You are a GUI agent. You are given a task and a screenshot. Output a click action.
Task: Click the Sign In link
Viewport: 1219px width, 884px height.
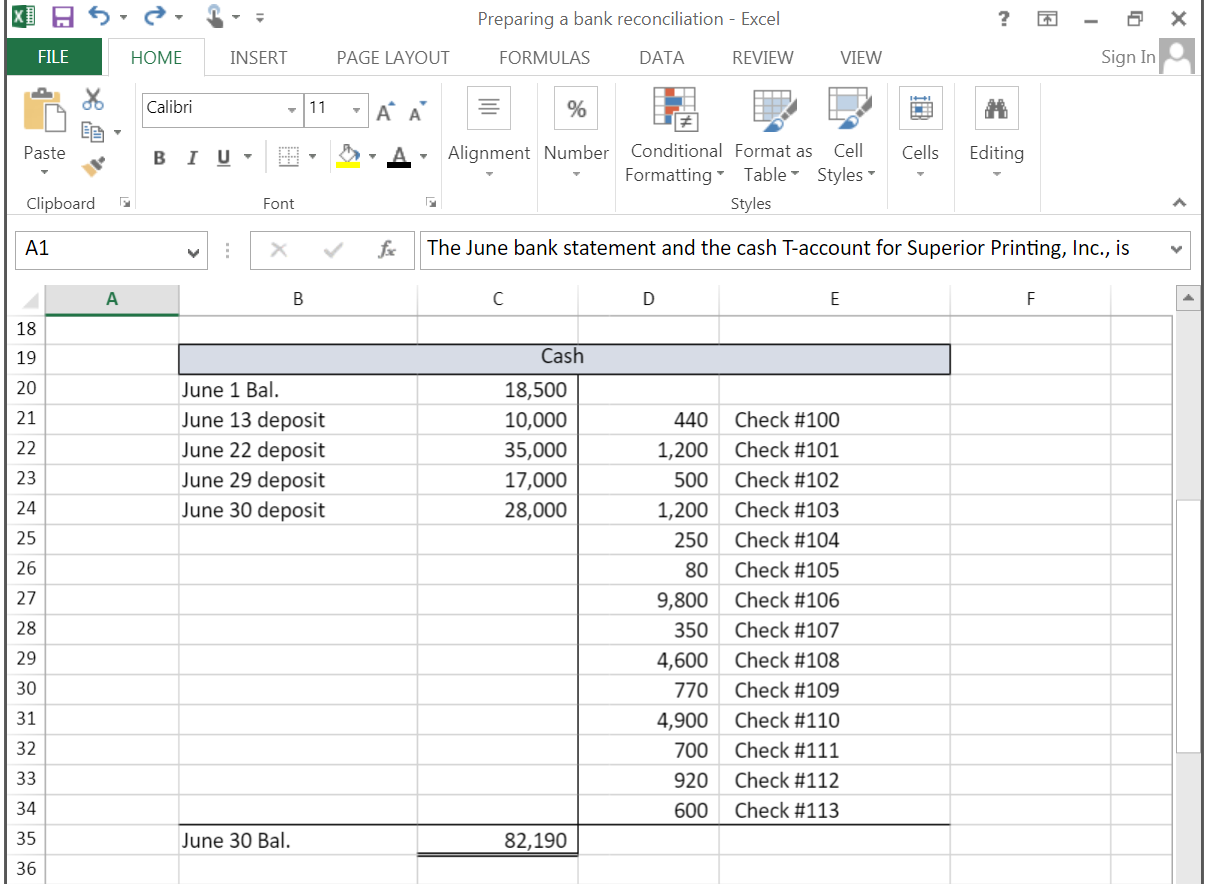[1127, 57]
